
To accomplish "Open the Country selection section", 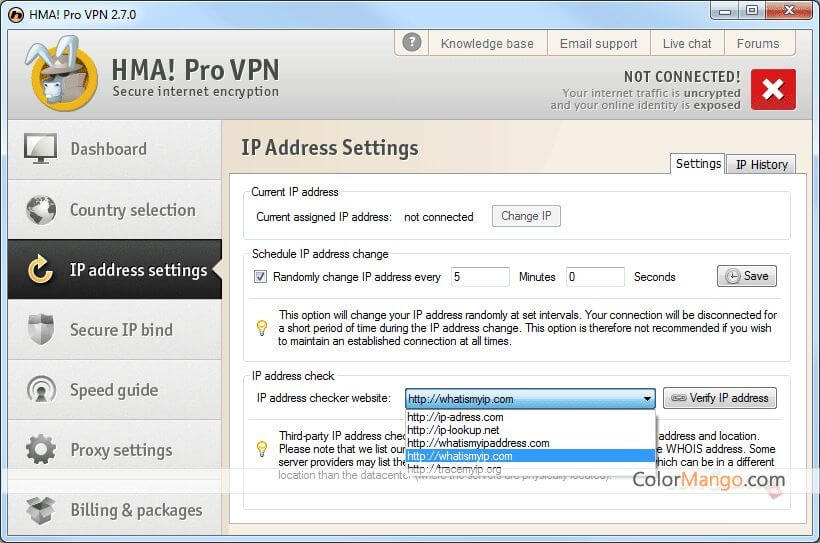I will 115,210.
